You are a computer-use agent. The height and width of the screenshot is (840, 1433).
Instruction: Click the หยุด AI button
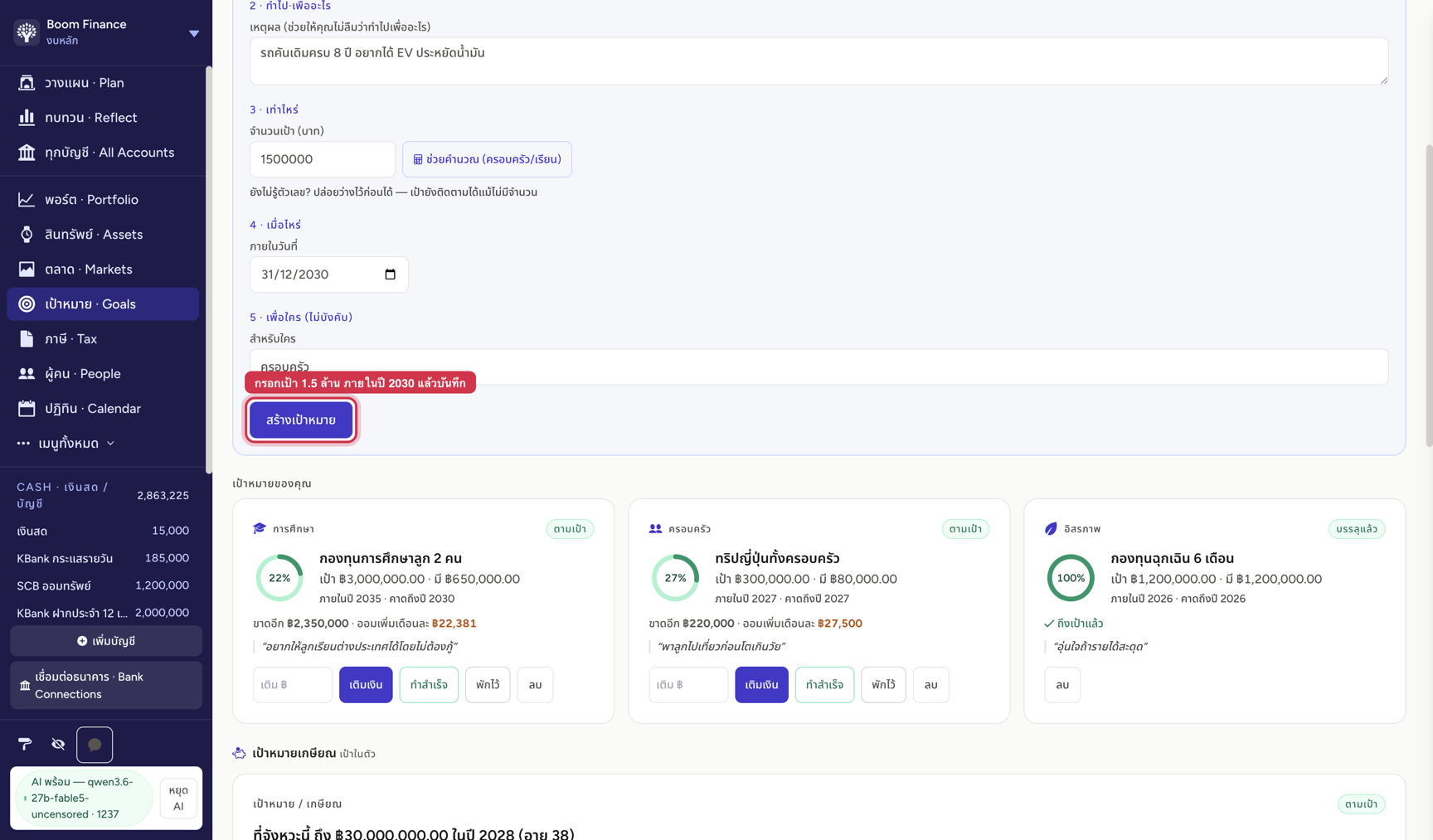click(x=178, y=799)
